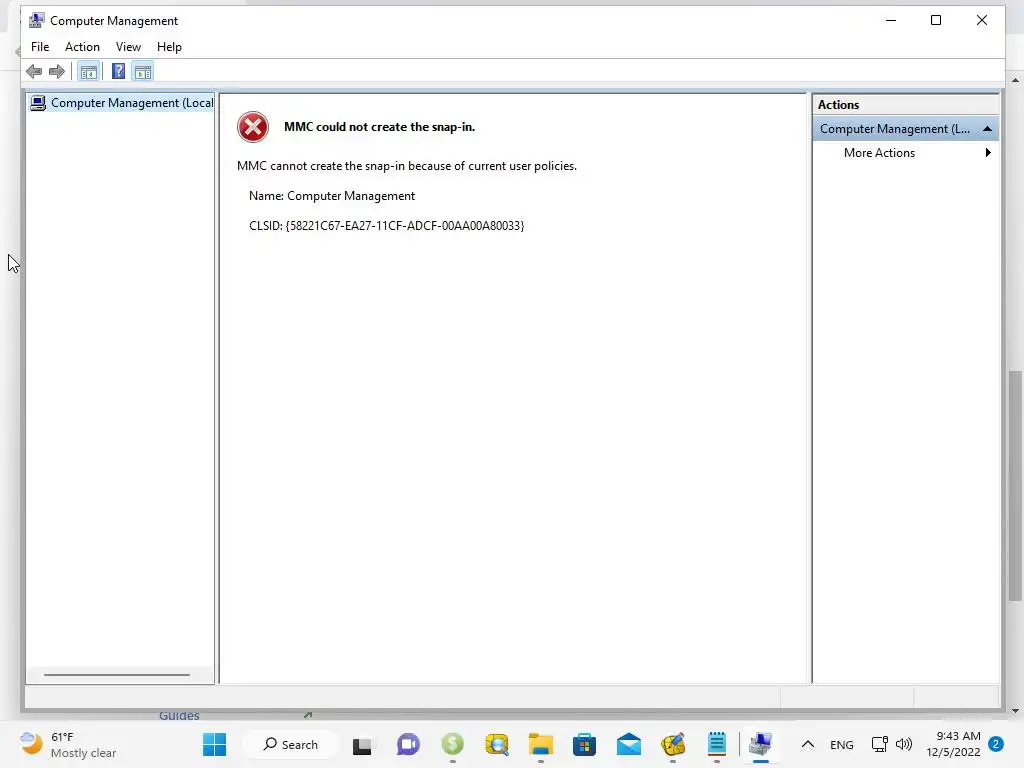Click the red error X icon
This screenshot has height=768, width=1024.
253,127
